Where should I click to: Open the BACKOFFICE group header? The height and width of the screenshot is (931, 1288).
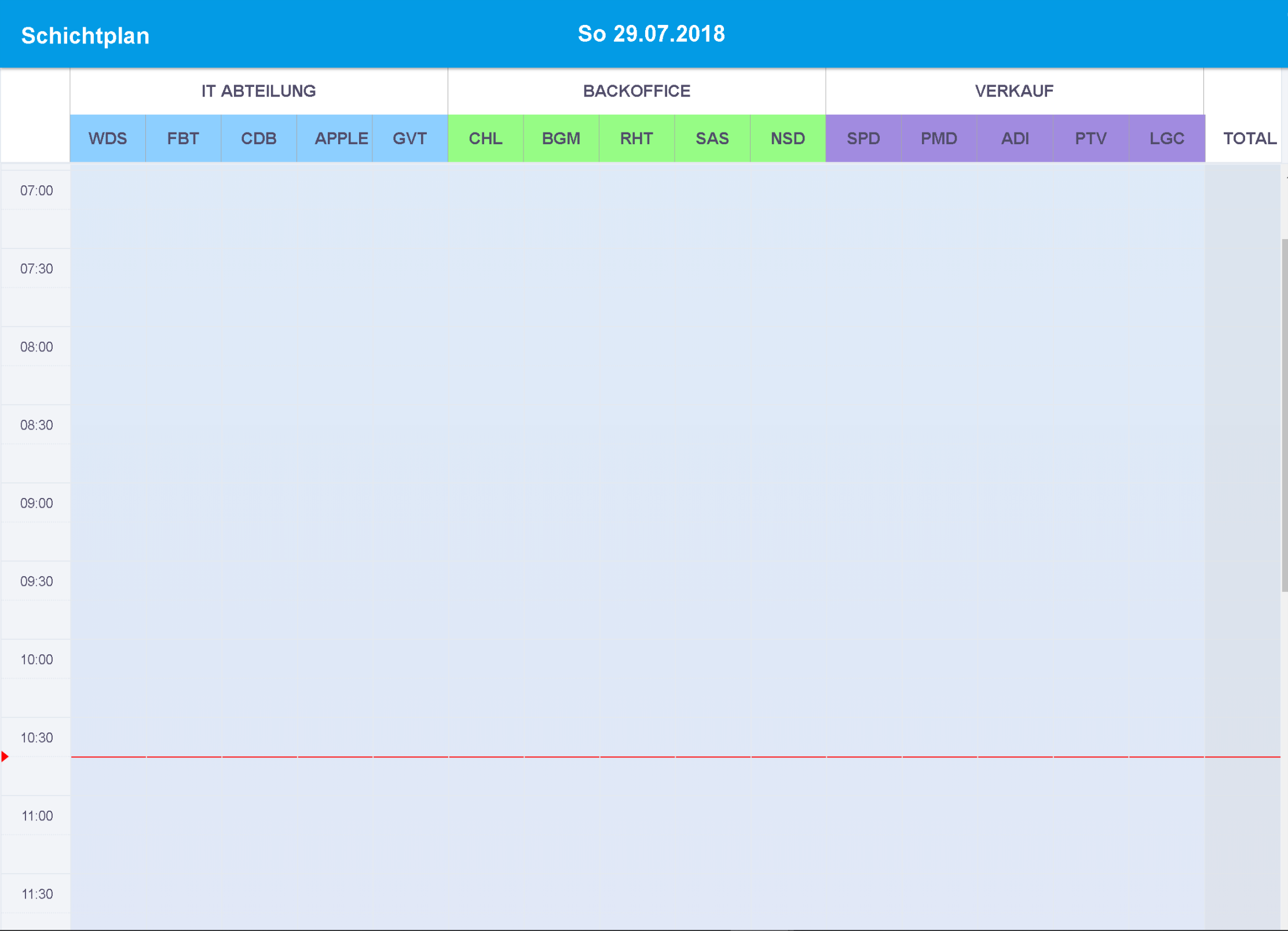coord(636,90)
